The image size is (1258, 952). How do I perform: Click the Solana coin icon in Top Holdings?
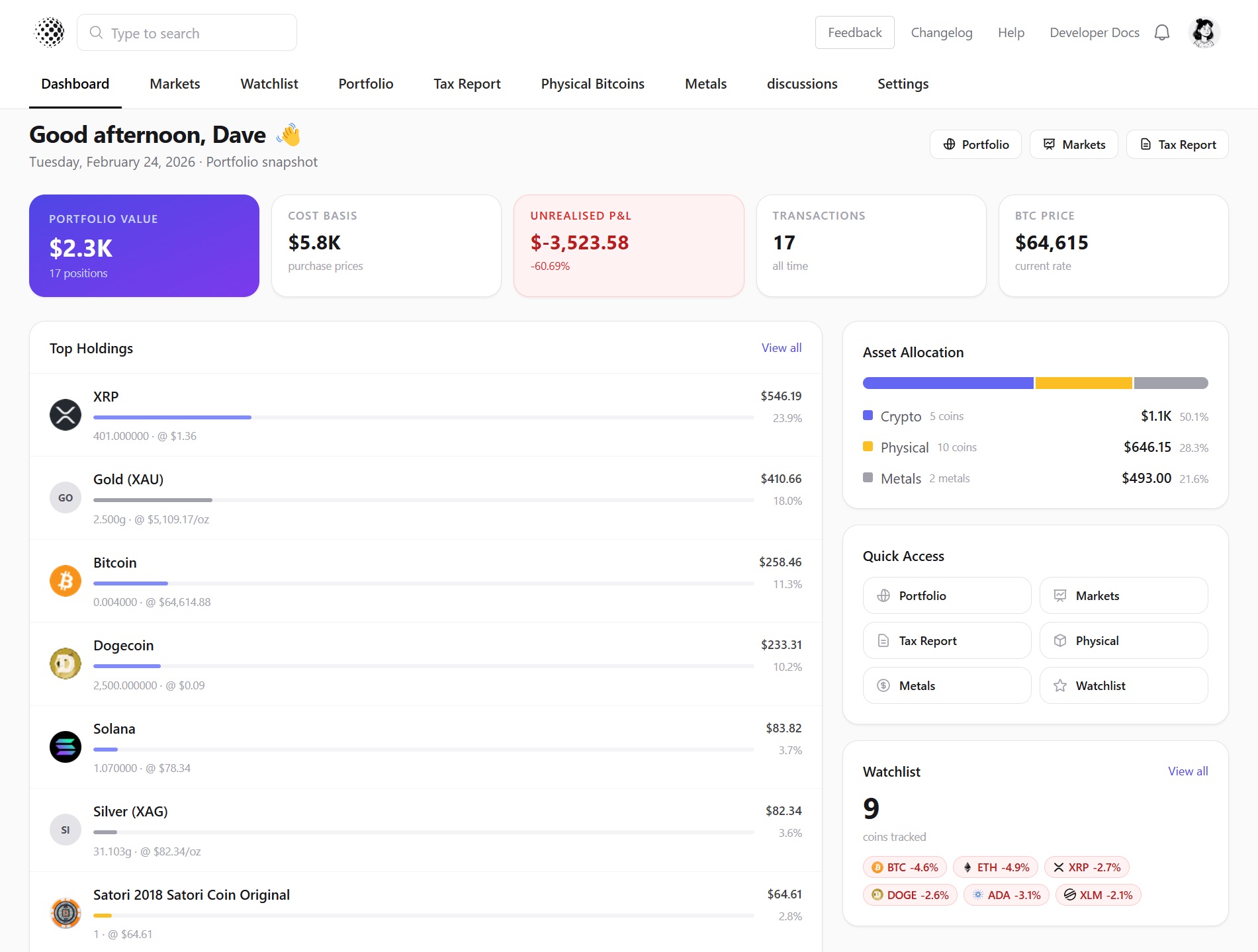[x=66, y=747]
